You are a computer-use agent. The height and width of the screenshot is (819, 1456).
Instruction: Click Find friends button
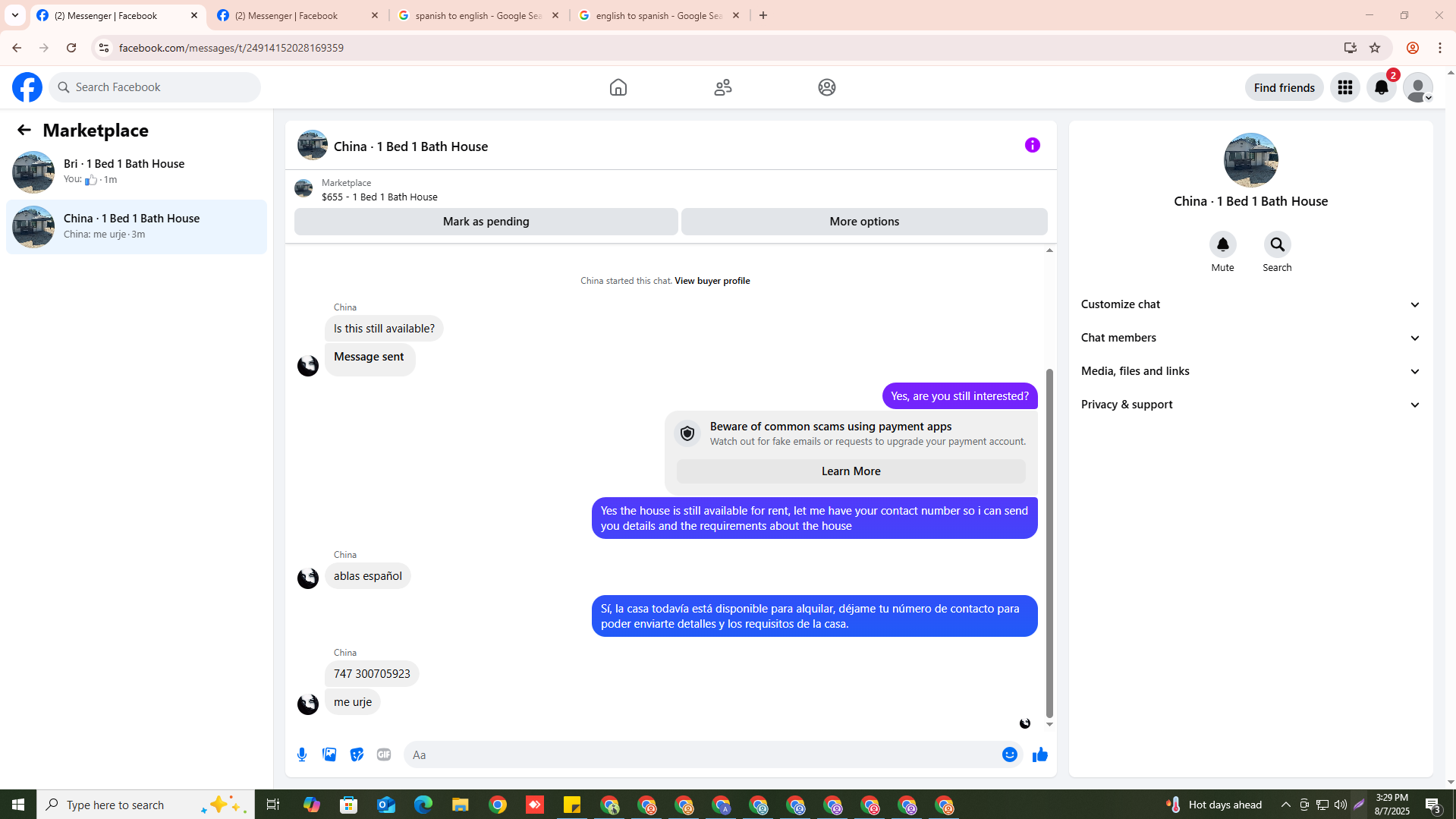pyautogui.click(x=1284, y=87)
